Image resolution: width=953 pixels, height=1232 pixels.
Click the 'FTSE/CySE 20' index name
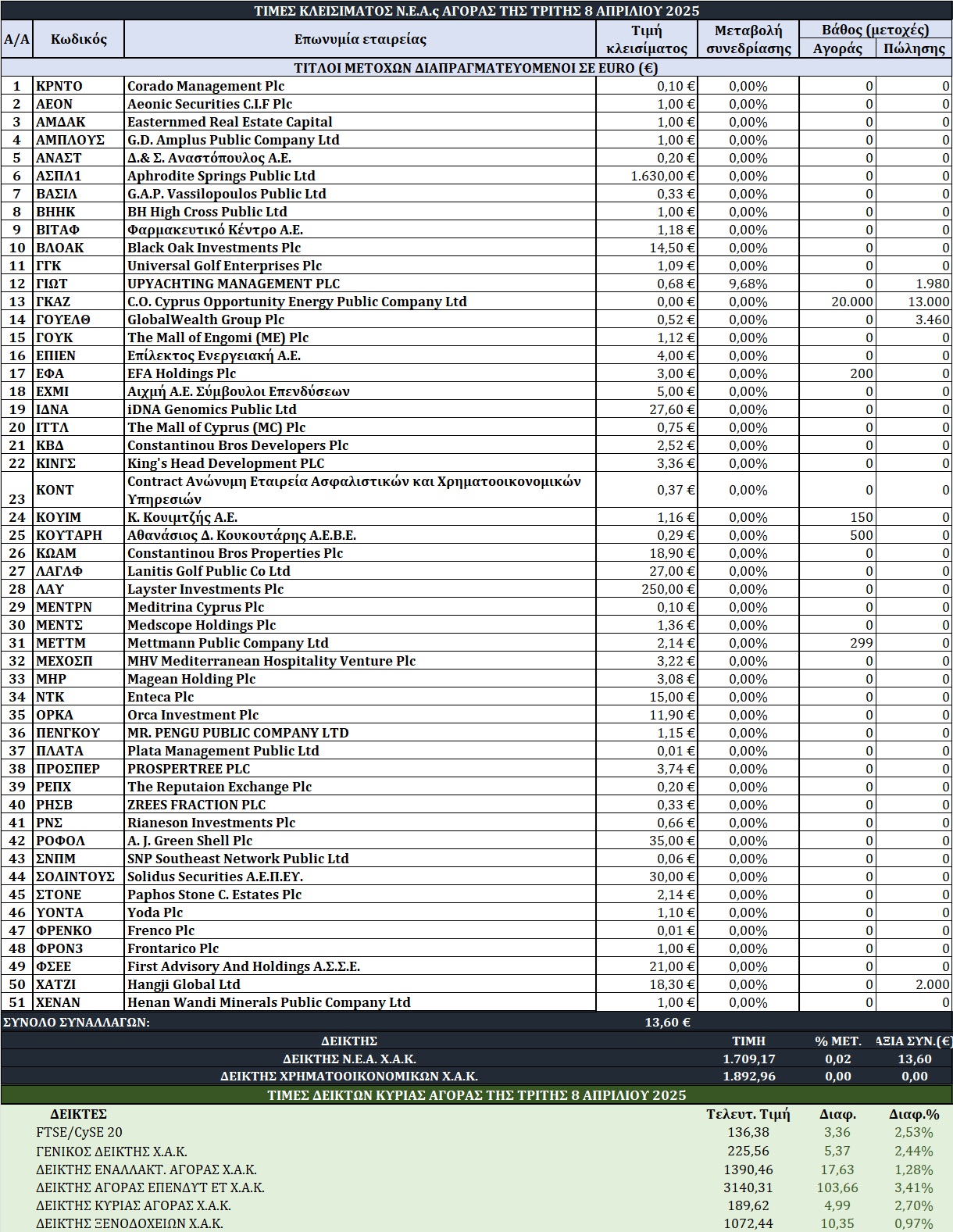tap(79, 1132)
